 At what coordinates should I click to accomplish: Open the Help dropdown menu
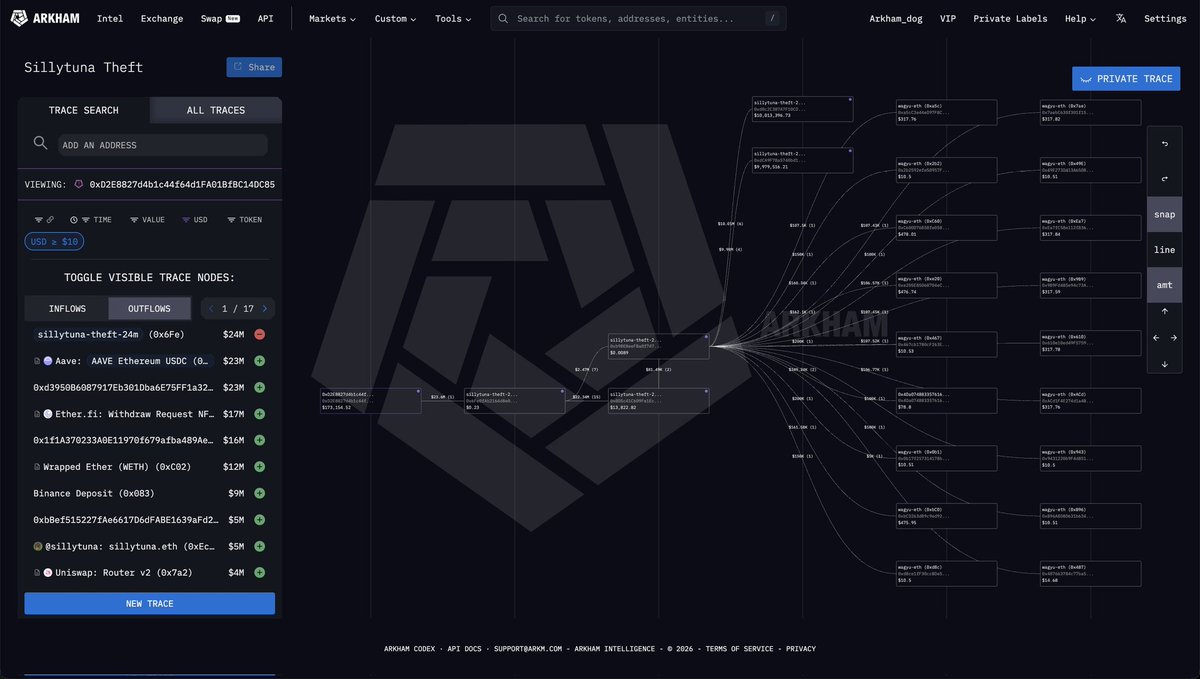(x=1080, y=18)
